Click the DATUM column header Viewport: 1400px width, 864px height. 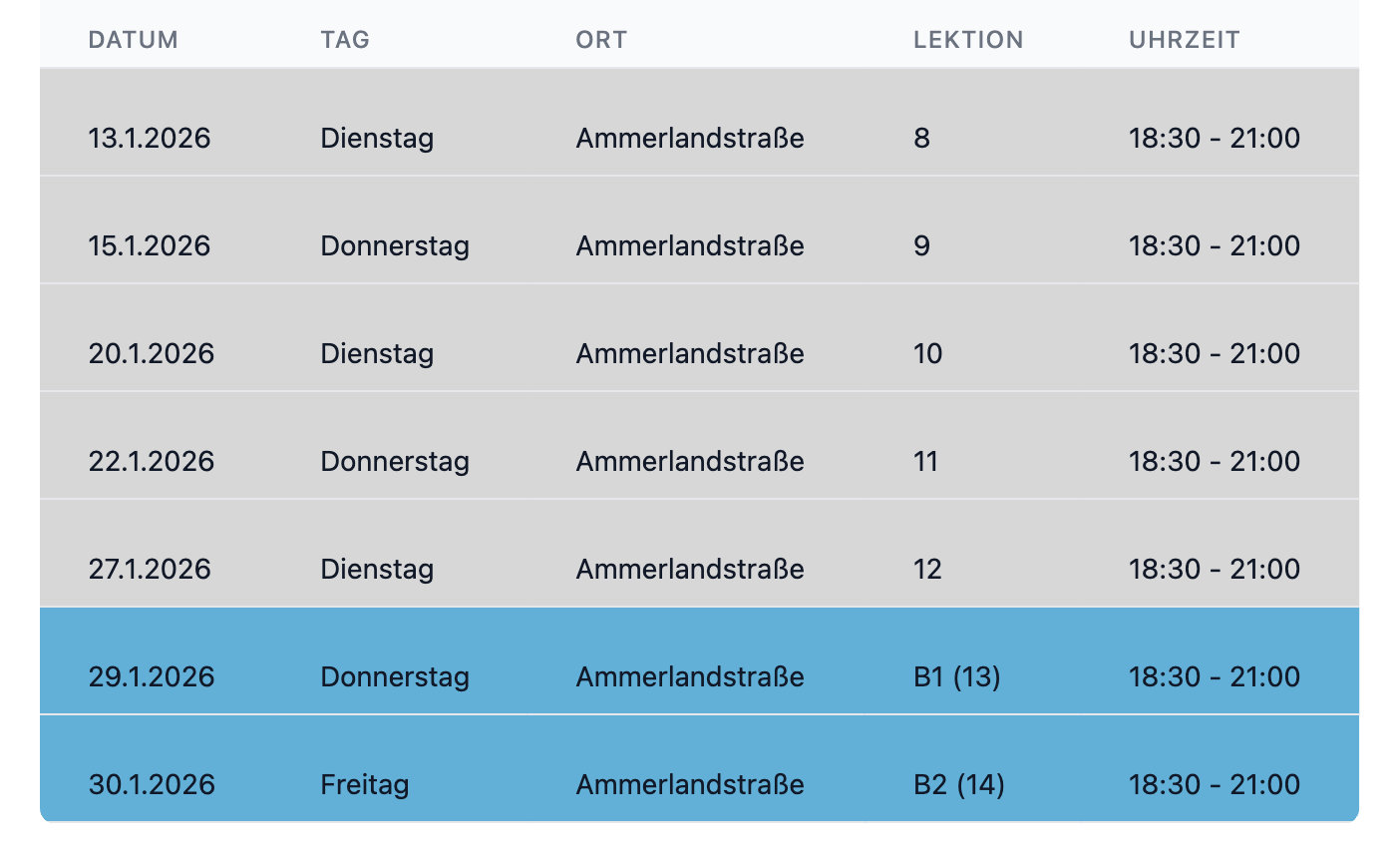pos(133,40)
